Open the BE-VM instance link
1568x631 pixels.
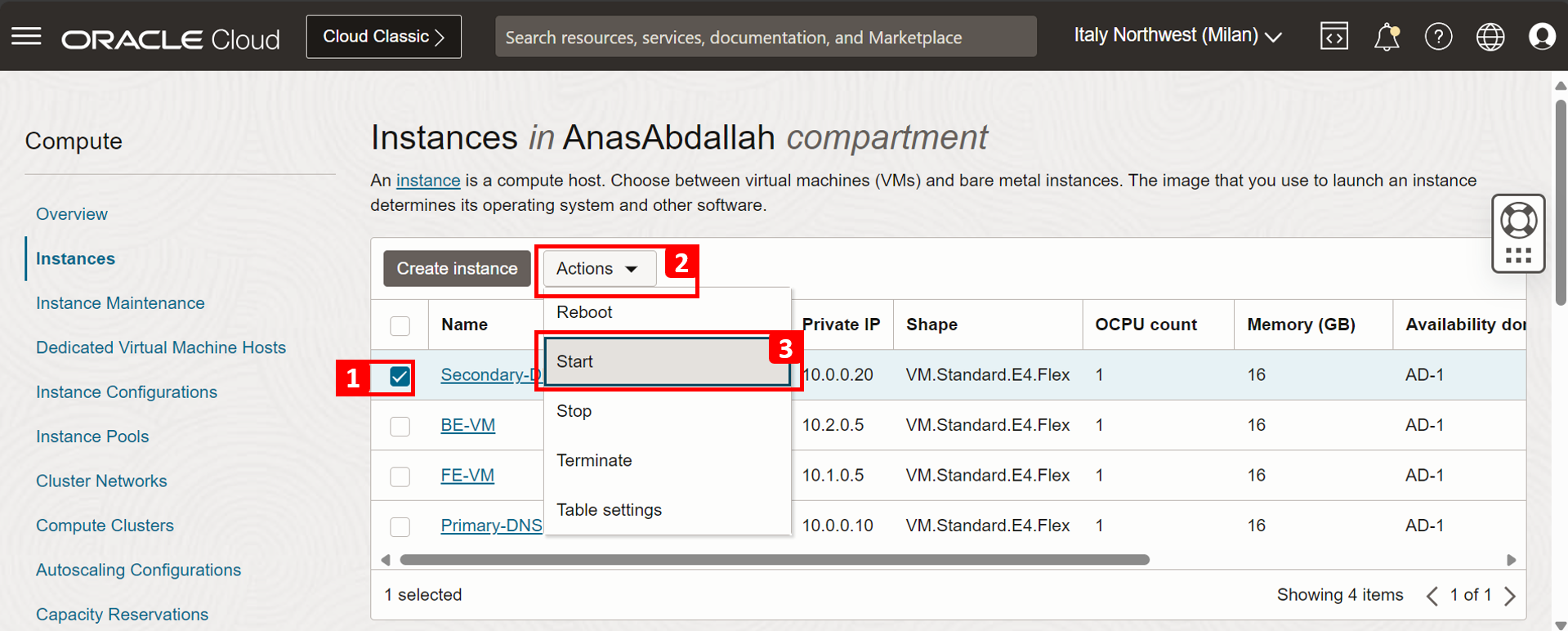coord(467,425)
